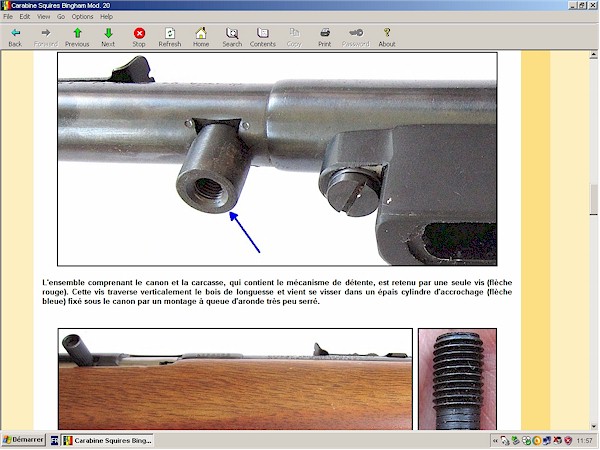Select the Carabine Squires Bing... taskbar button
The width and height of the screenshot is (600, 450).
(x=108, y=440)
